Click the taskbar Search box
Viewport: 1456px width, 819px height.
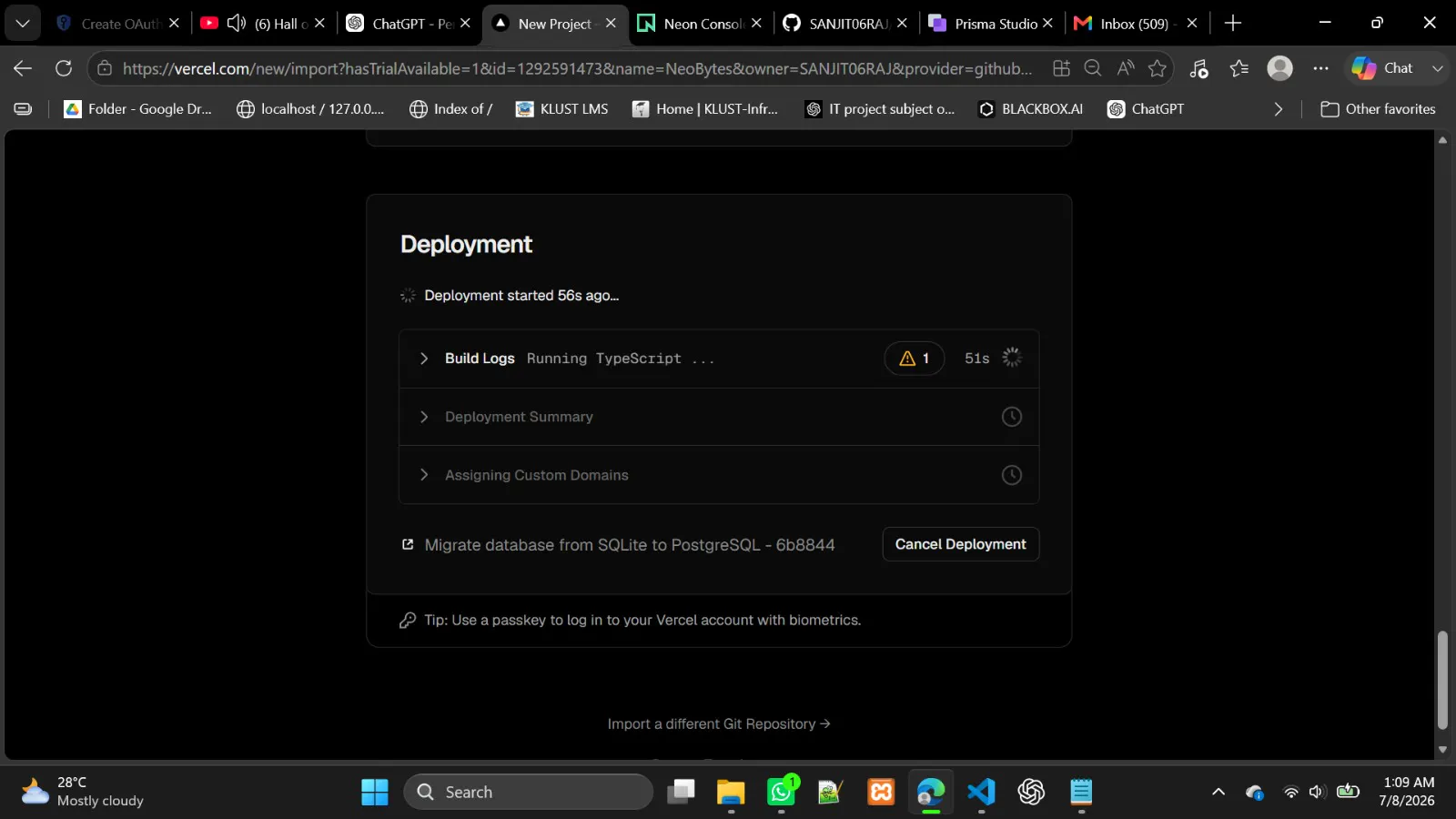tap(529, 792)
